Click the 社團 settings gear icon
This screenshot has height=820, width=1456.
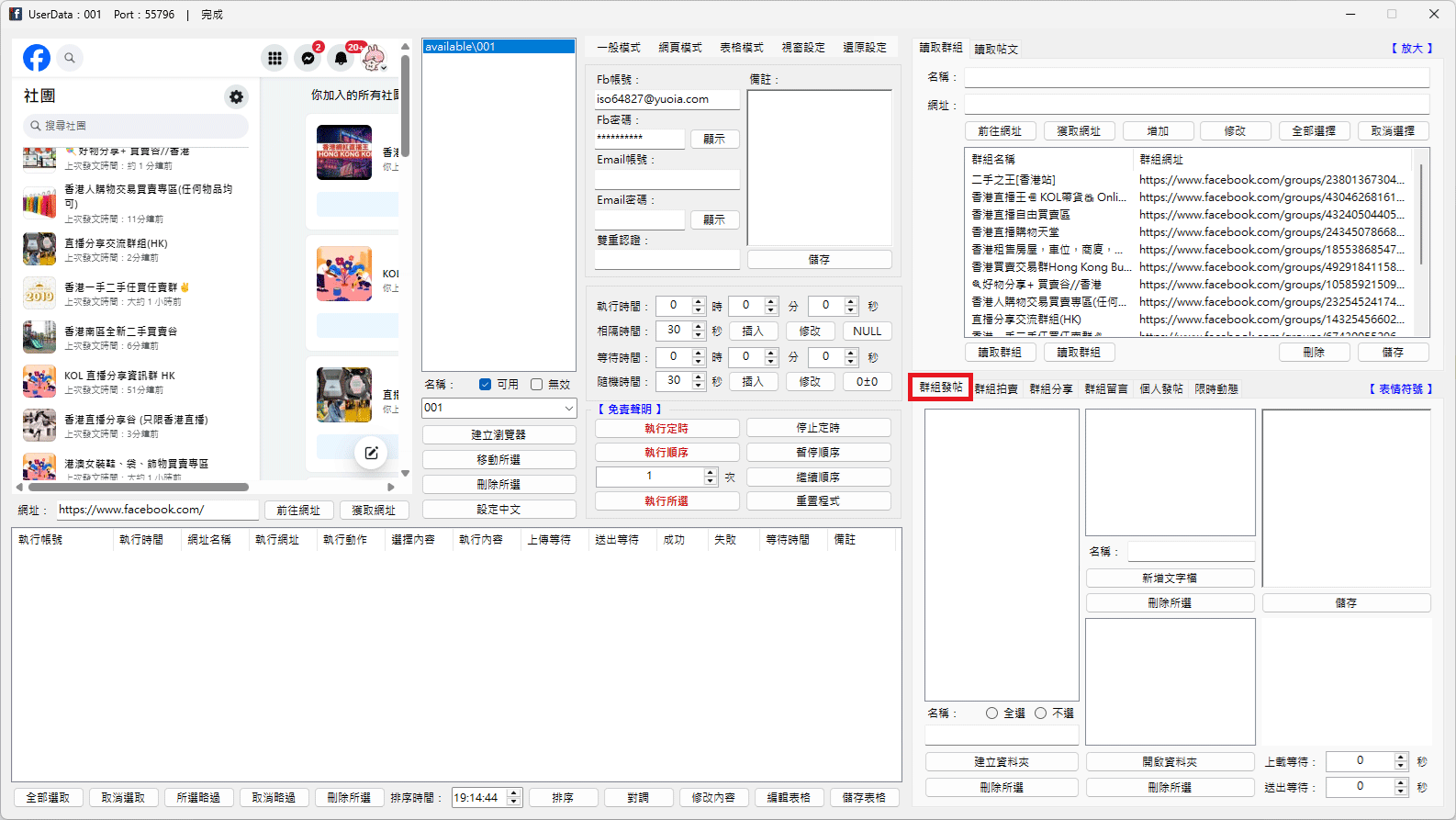[237, 96]
